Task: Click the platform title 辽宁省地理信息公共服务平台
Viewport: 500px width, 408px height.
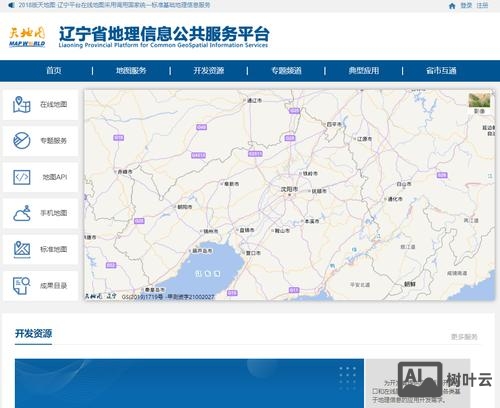Action: [x=164, y=34]
